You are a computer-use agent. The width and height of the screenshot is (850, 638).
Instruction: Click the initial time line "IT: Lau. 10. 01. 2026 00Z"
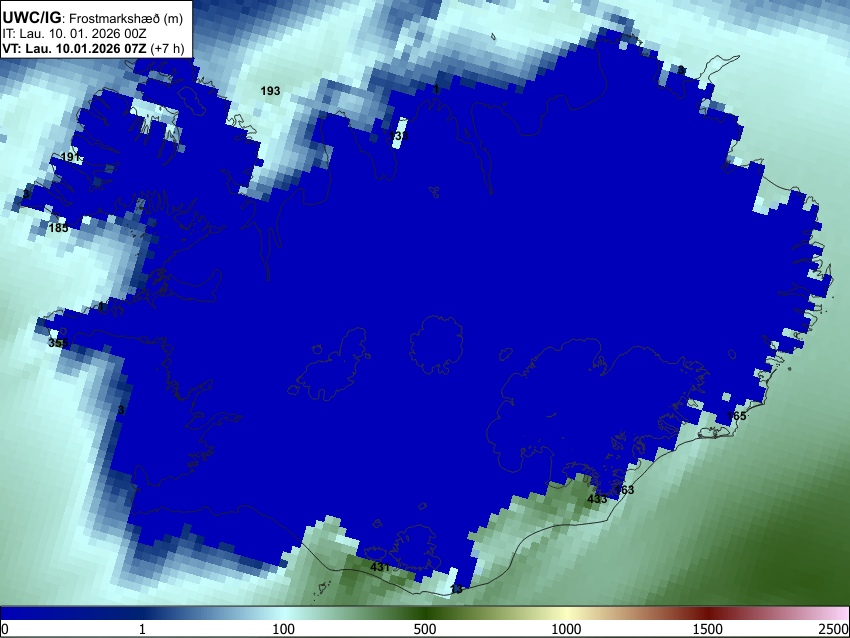tap(74, 34)
